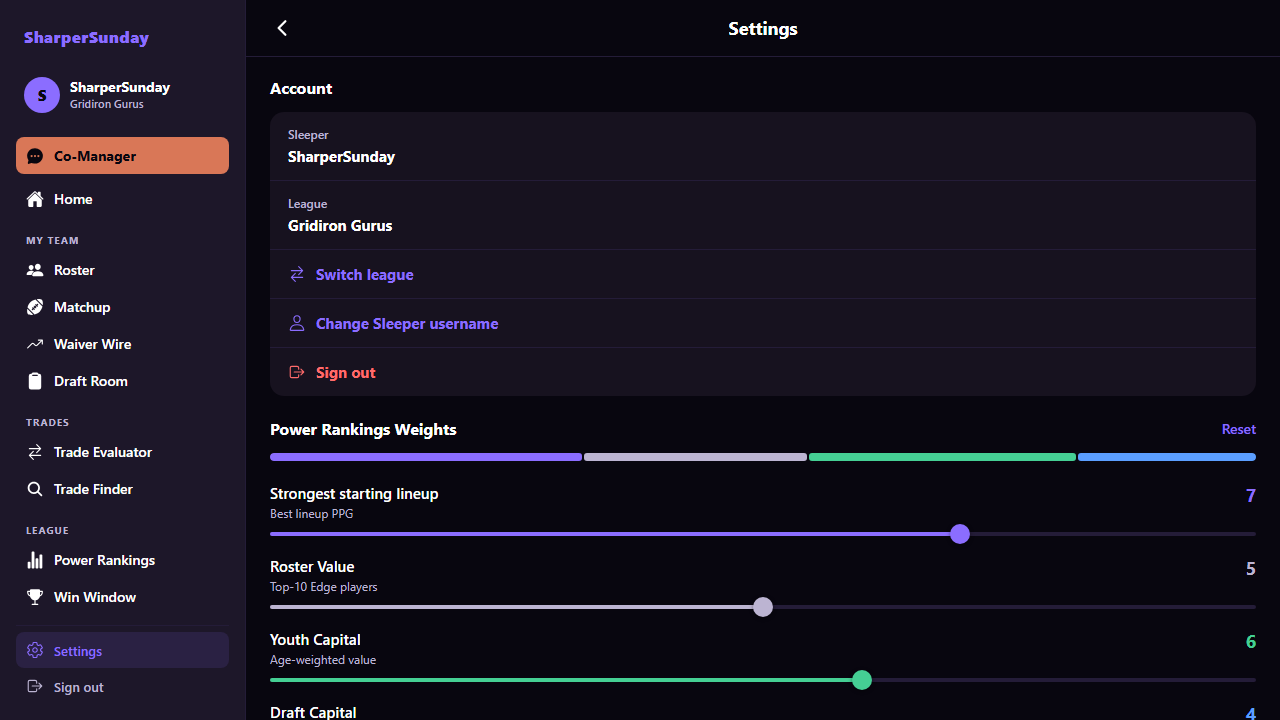The image size is (1280, 720).
Task: Click the green segment of weights bar
Action: (x=942, y=457)
